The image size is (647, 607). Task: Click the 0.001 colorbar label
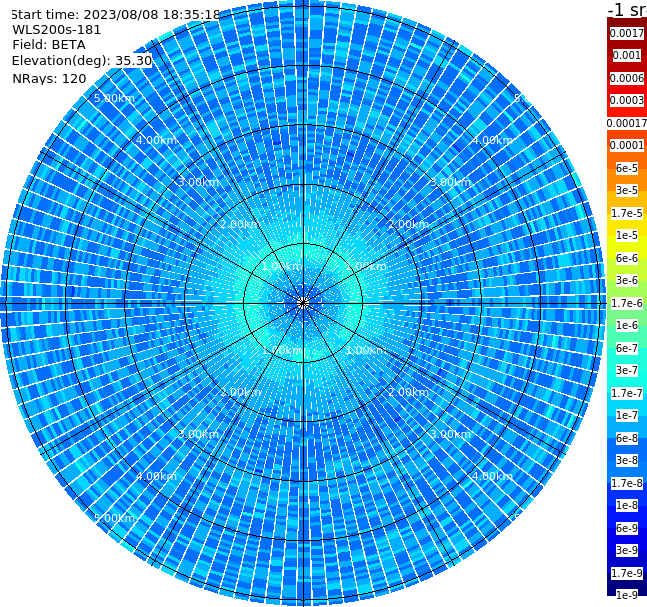pyautogui.click(x=627, y=56)
